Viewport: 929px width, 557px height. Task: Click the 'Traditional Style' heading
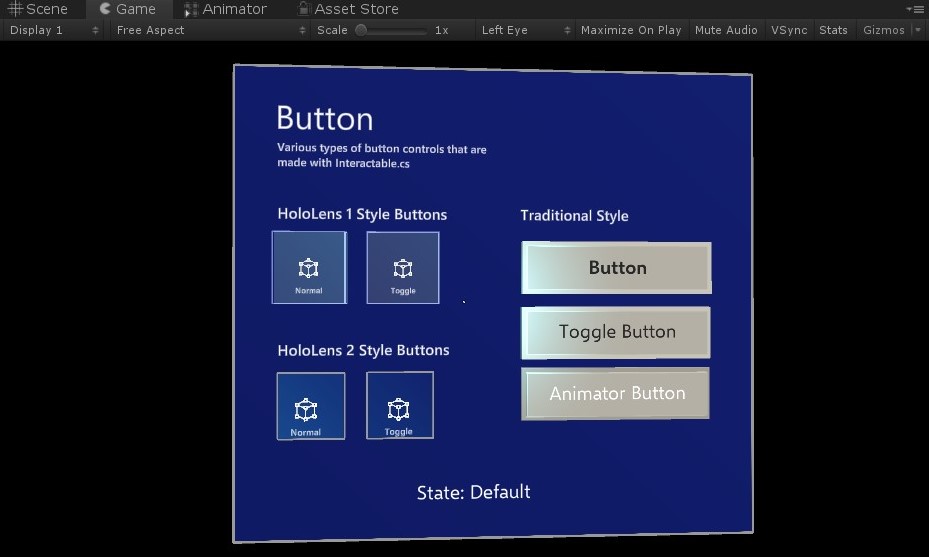[574, 216]
